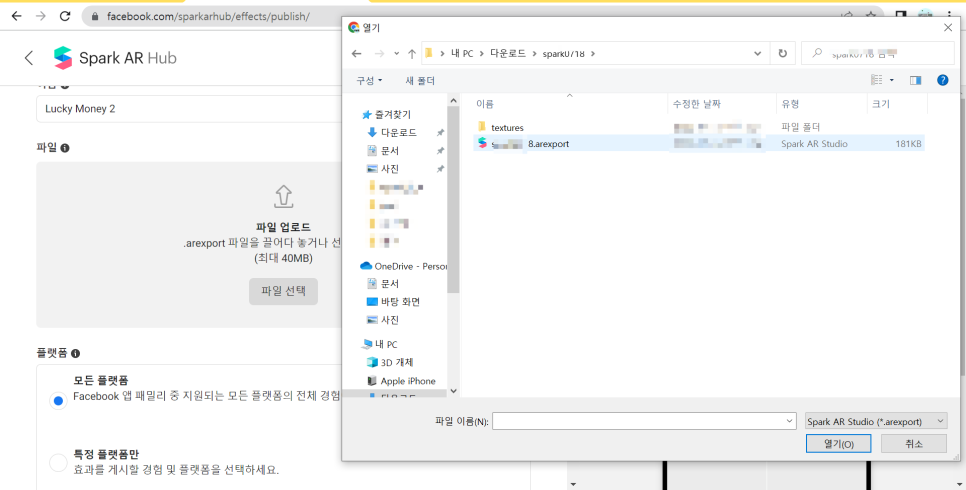Expand the address bar history dropdown

[757, 54]
